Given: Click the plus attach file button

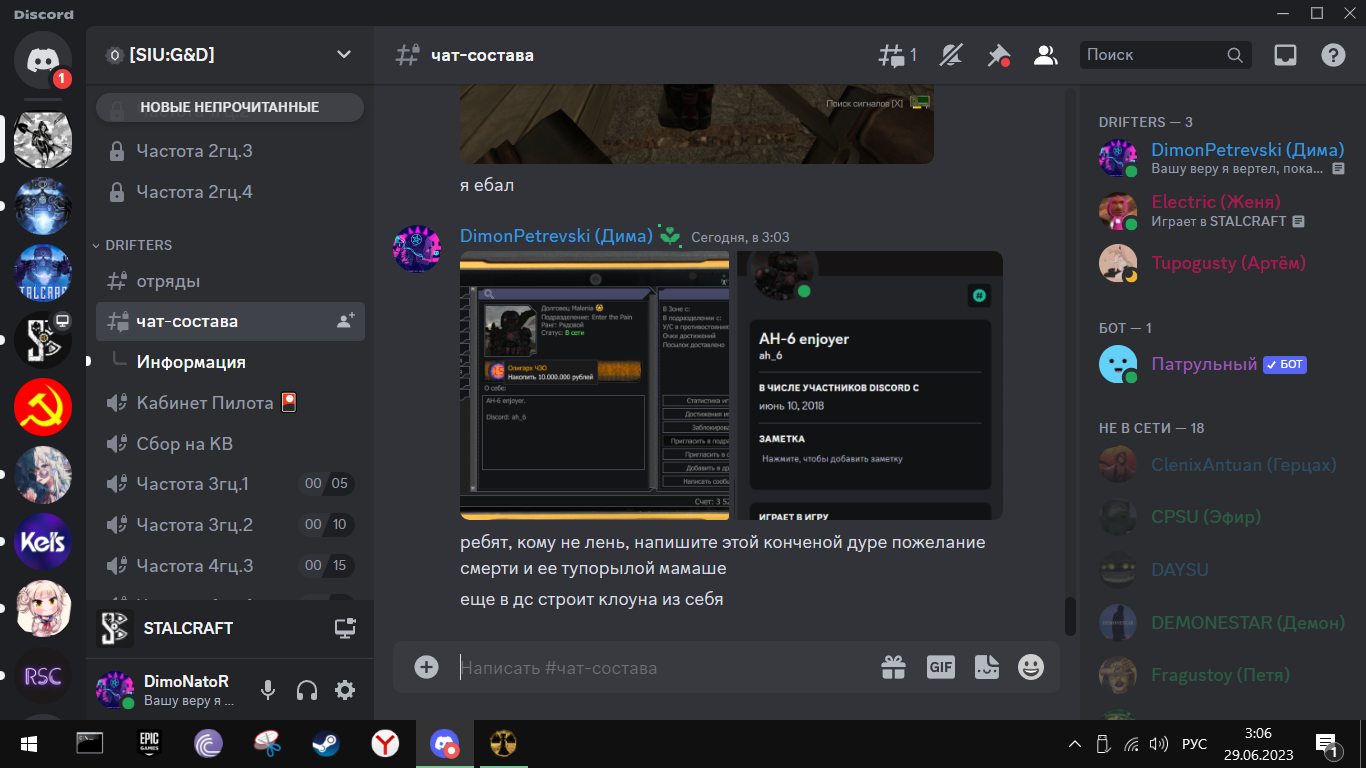Looking at the screenshot, I should pos(427,667).
